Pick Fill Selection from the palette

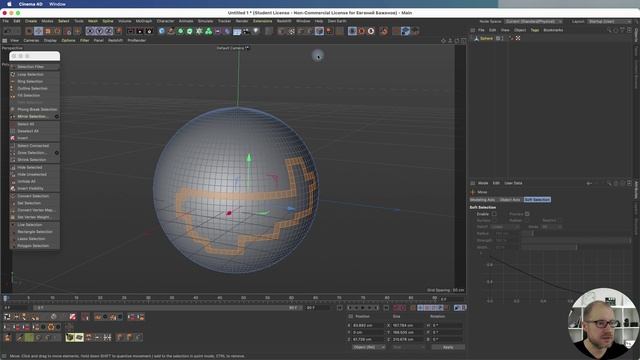(29, 95)
